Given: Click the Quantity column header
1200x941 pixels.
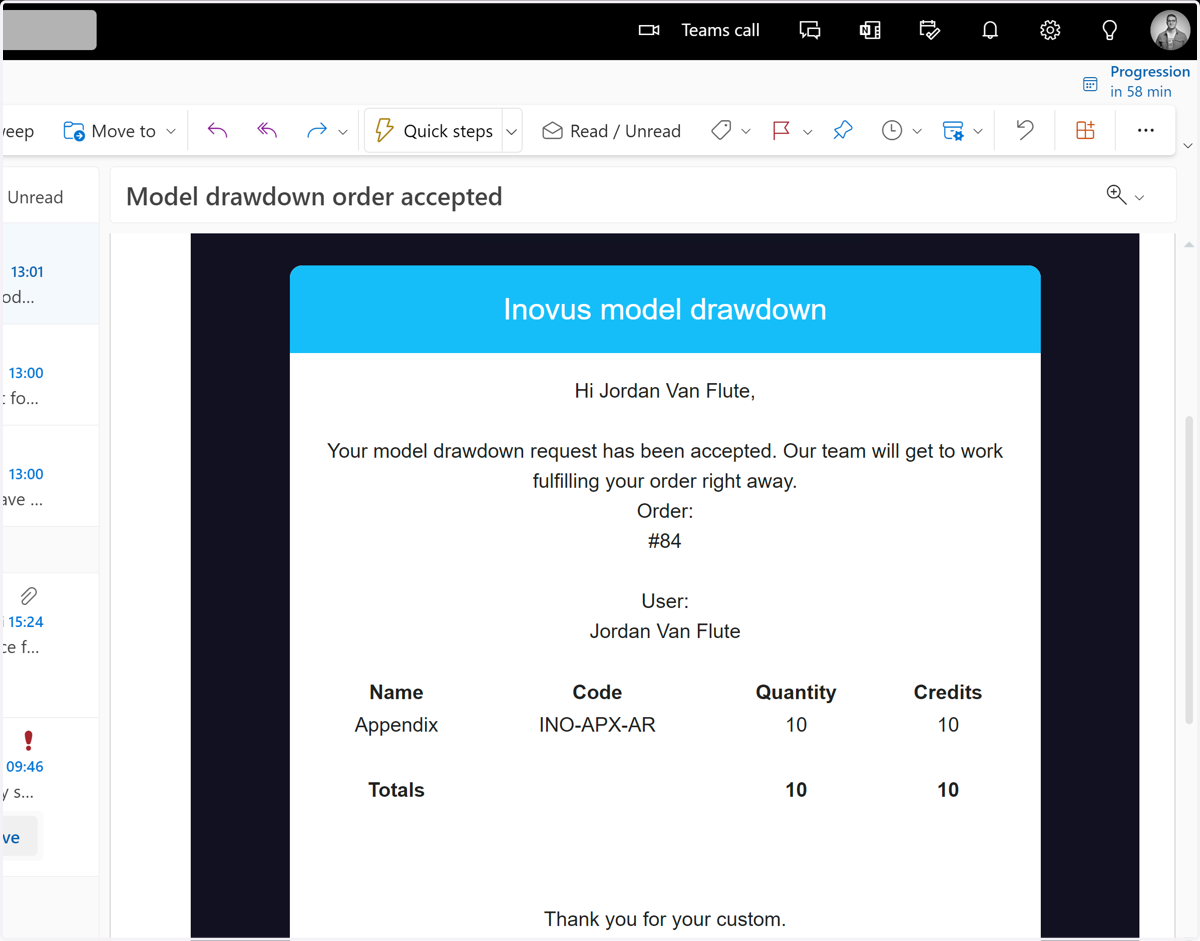Looking at the screenshot, I should pyautogui.click(x=796, y=692).
